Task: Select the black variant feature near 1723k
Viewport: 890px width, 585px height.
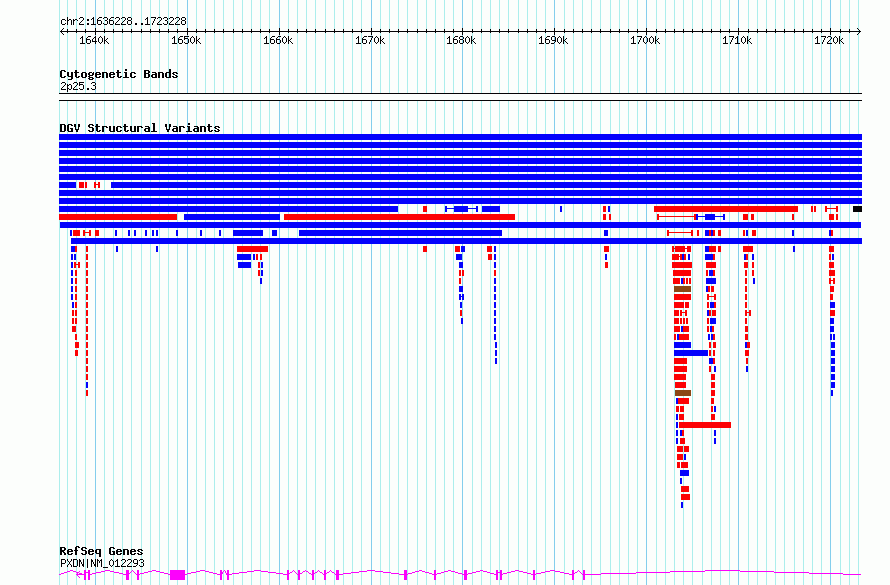Action: coord(858,209)
